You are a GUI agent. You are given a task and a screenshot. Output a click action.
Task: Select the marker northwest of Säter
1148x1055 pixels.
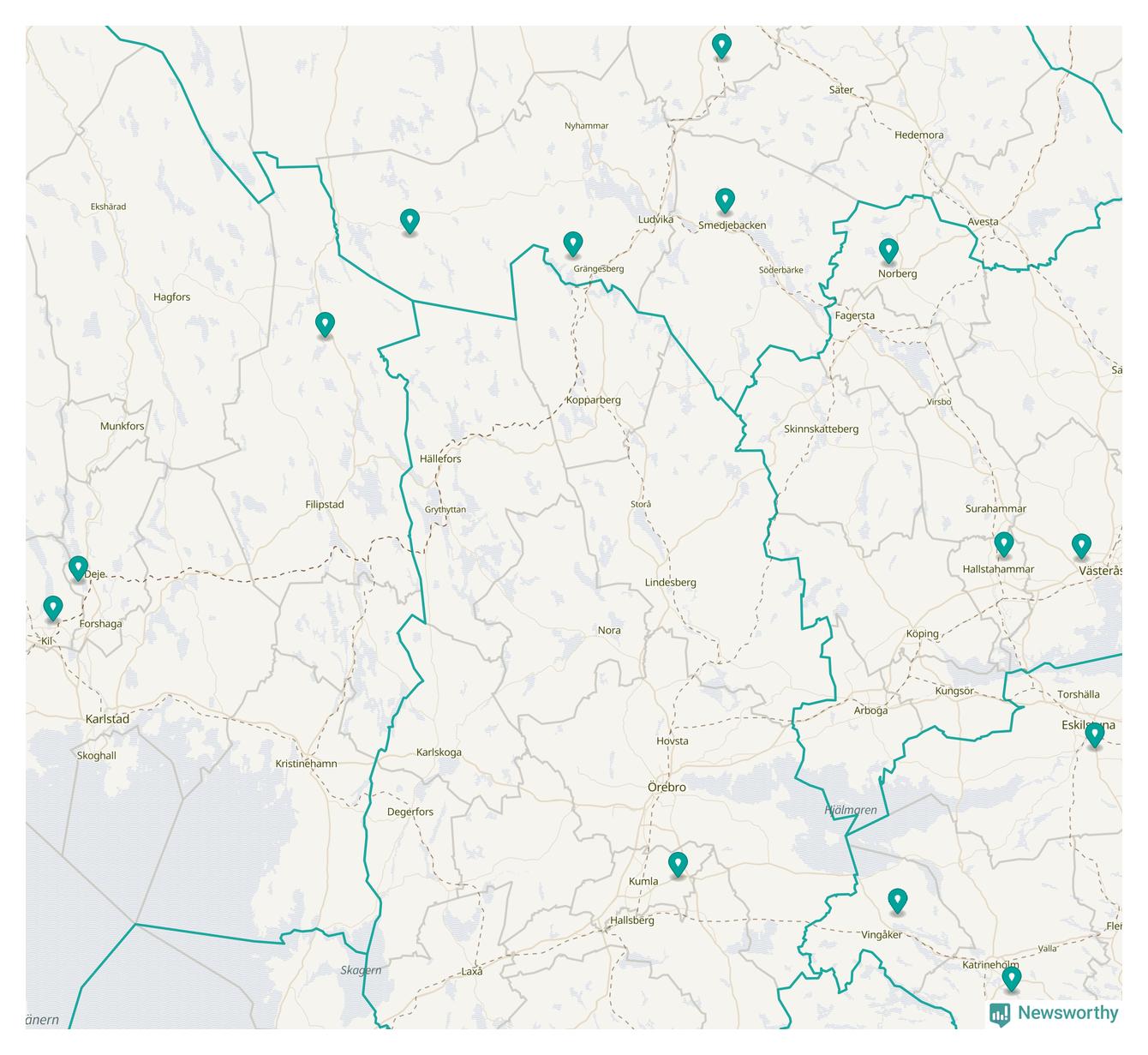(x=722, y=45)
